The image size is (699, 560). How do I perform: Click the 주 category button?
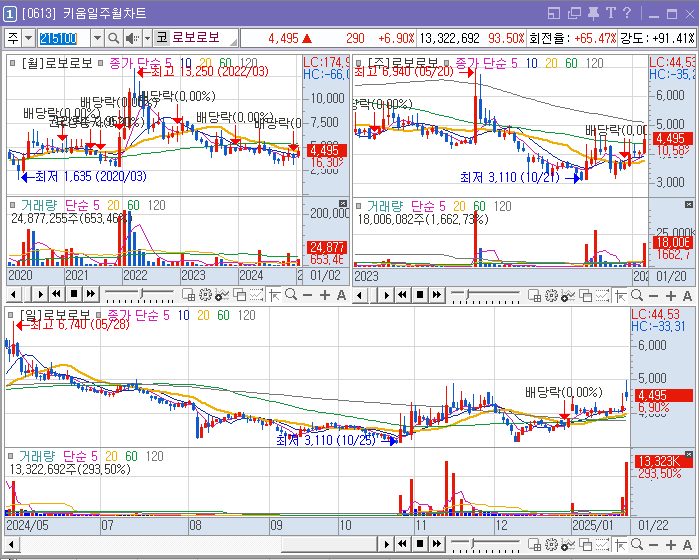(13, 38)
